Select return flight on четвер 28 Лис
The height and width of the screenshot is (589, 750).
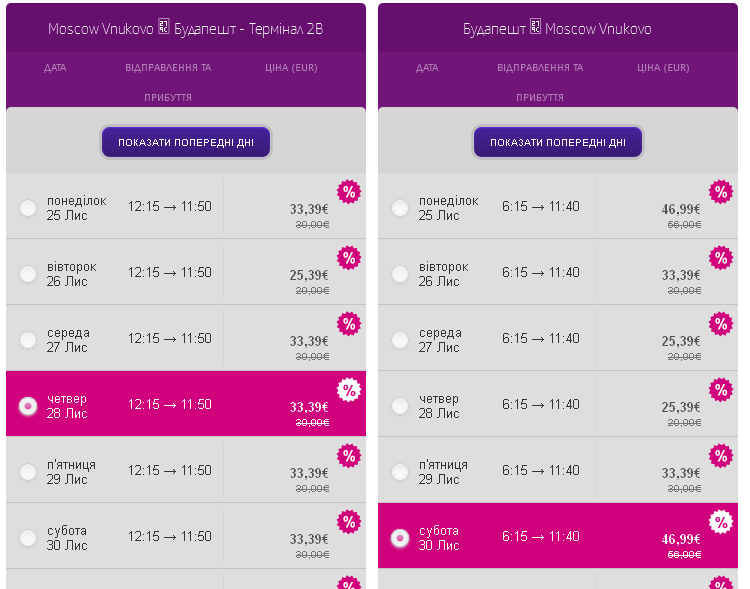(400, 406)
